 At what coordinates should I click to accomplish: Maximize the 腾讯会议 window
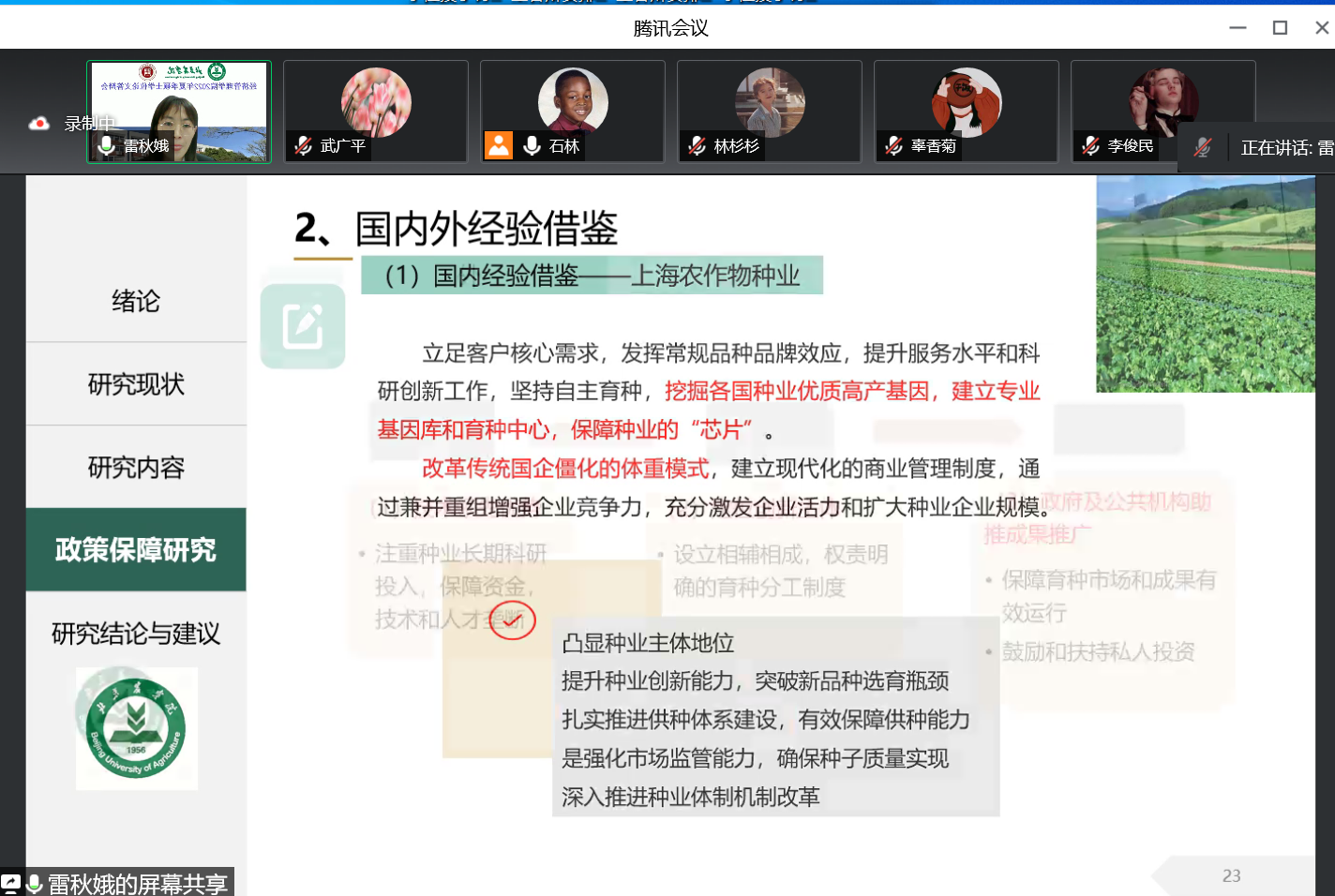[1280, 28]
